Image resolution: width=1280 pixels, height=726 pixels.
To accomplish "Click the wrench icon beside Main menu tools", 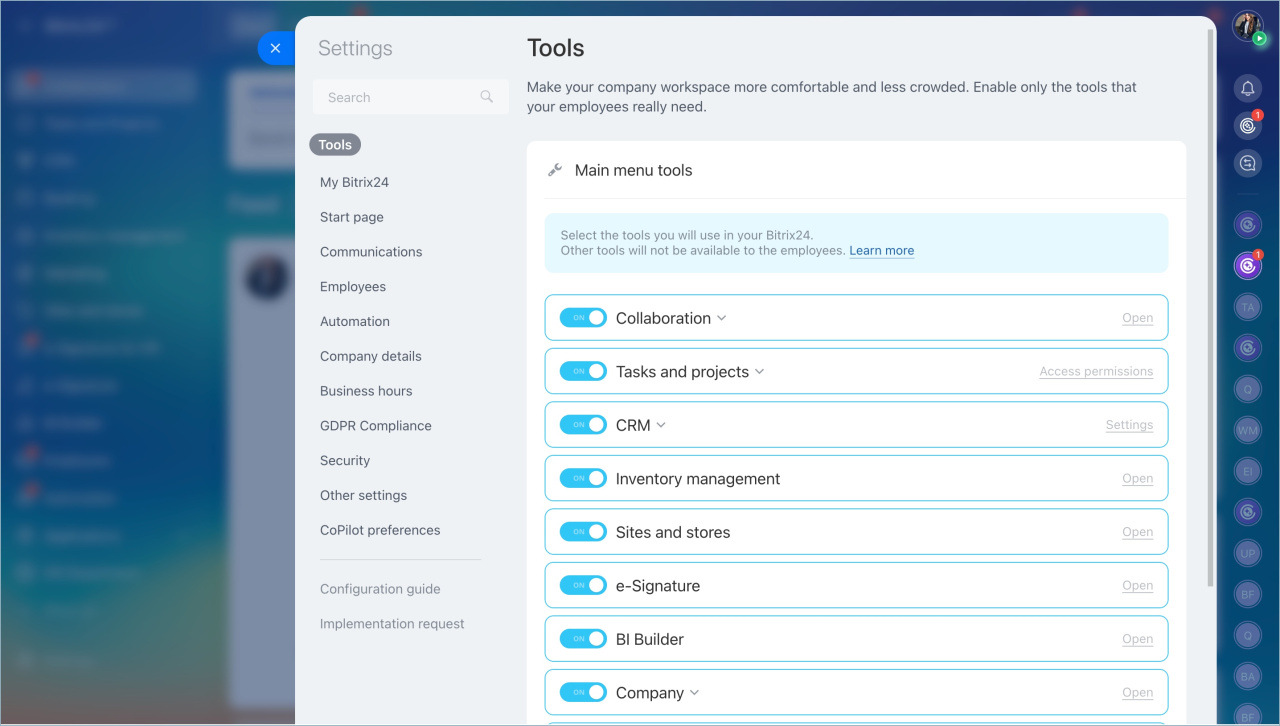I will point(555,171).
